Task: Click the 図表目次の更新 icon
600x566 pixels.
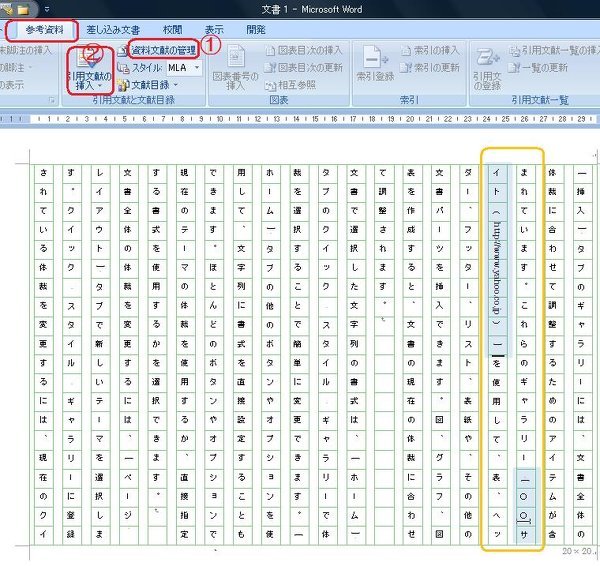Action: (271, 68)
